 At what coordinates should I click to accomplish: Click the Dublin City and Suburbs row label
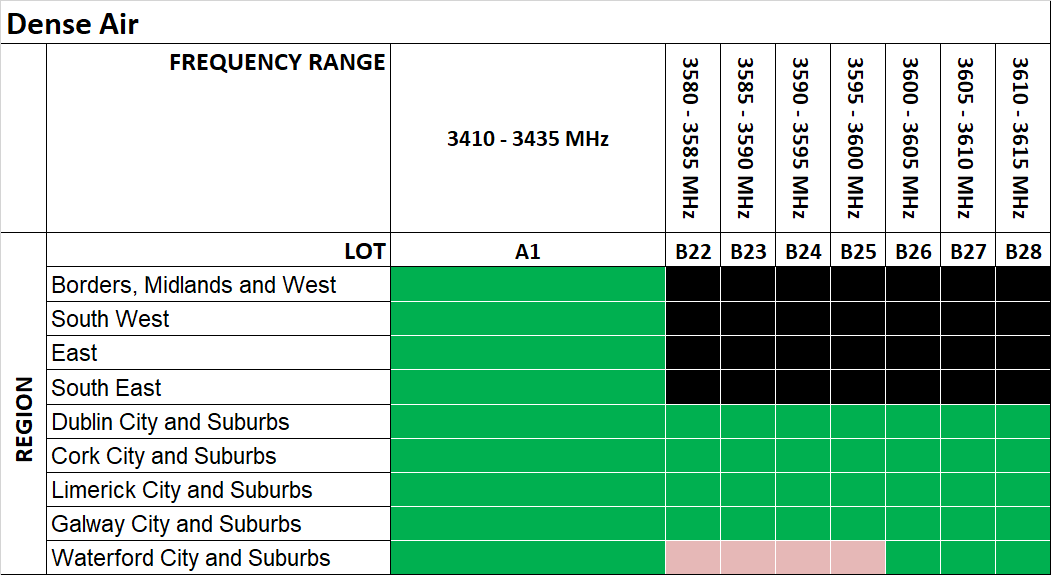click(x=170, y=422)
